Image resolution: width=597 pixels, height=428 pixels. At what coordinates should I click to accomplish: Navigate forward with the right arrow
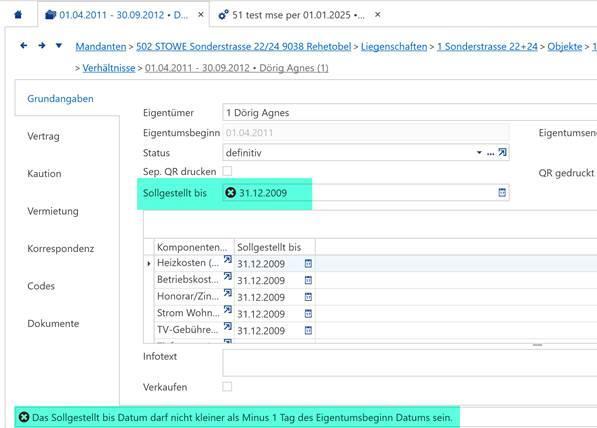click(x=42, y=46)
